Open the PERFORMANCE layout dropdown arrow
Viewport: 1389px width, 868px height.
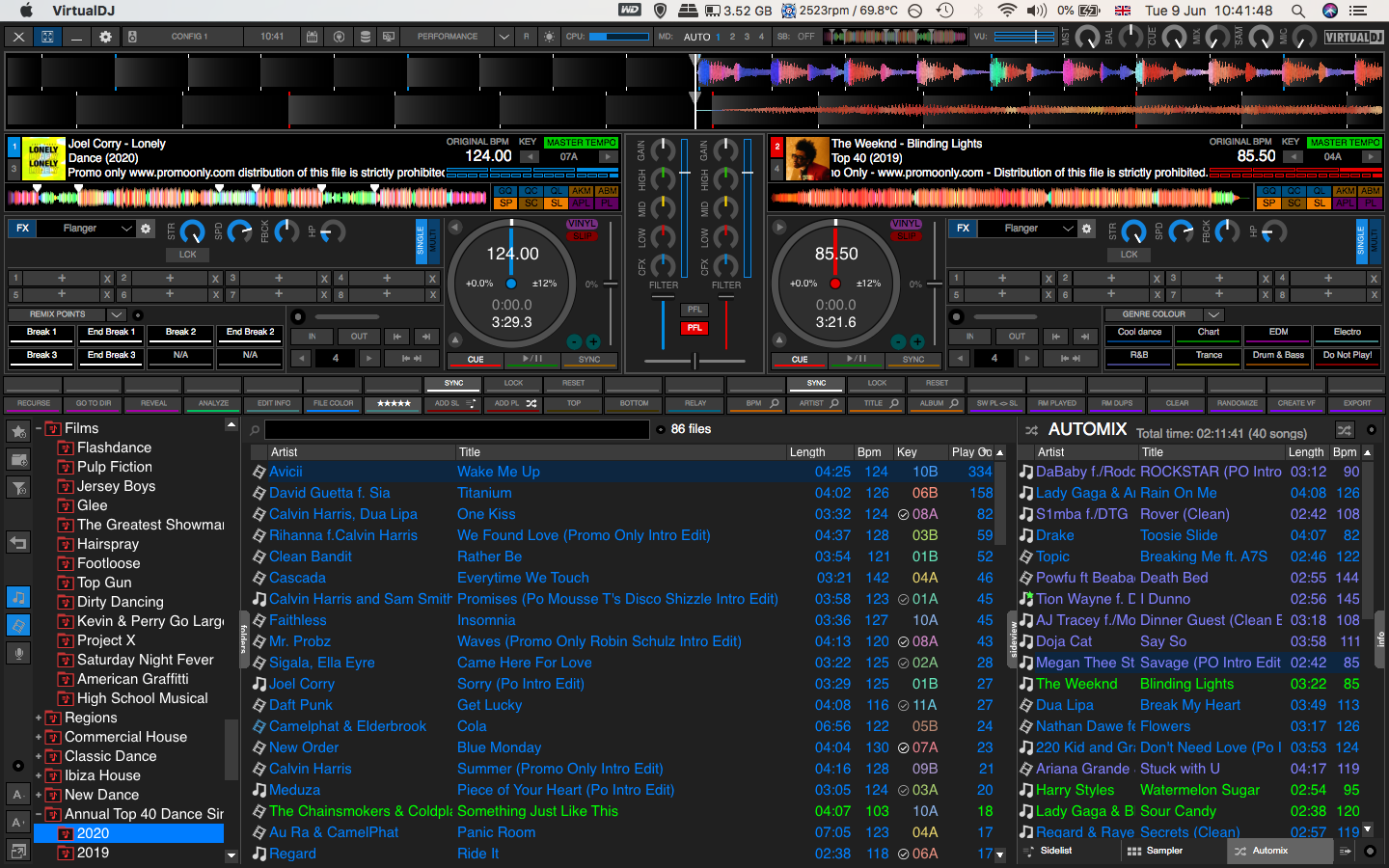[x=504, y=37]
